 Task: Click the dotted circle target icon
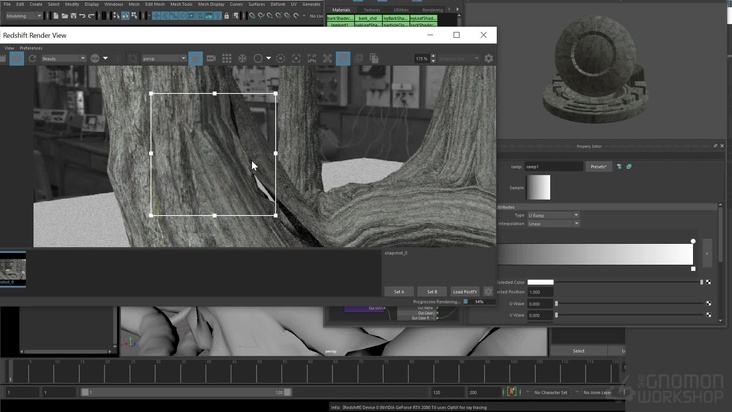pos(281,58)
